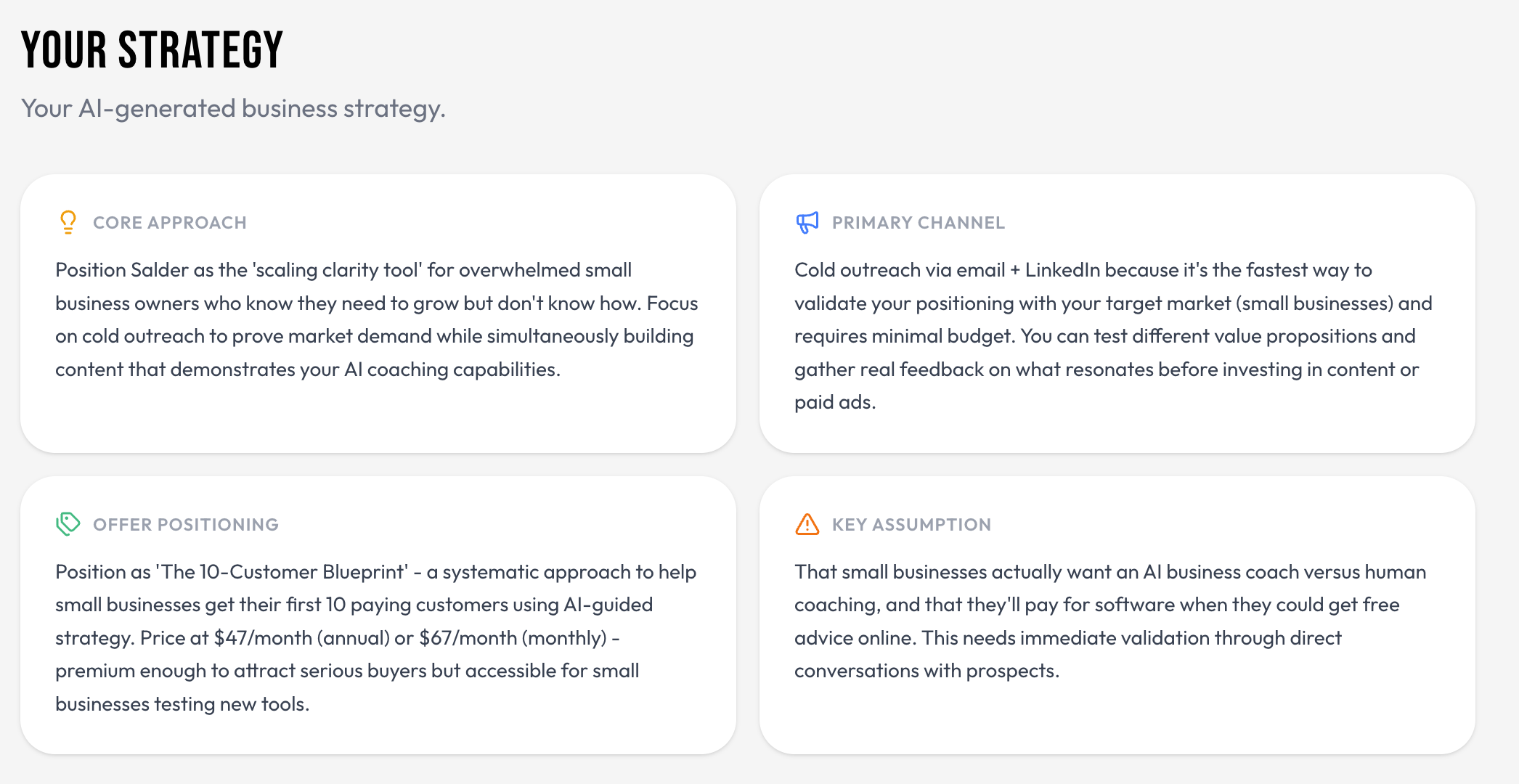Click the green tag icon beside Offer Positioning

[68, 523]
